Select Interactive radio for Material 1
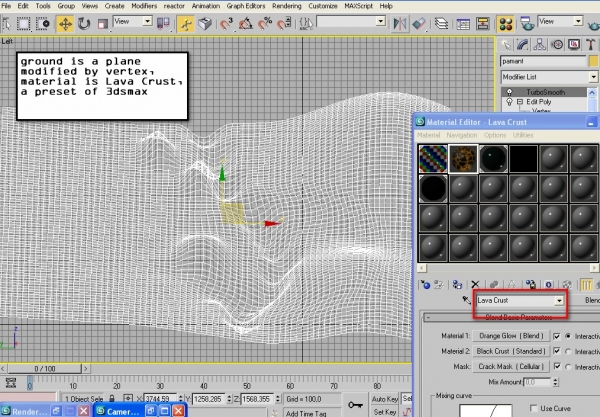This screenshot has width=600, height=417. [x=568, y=336]
